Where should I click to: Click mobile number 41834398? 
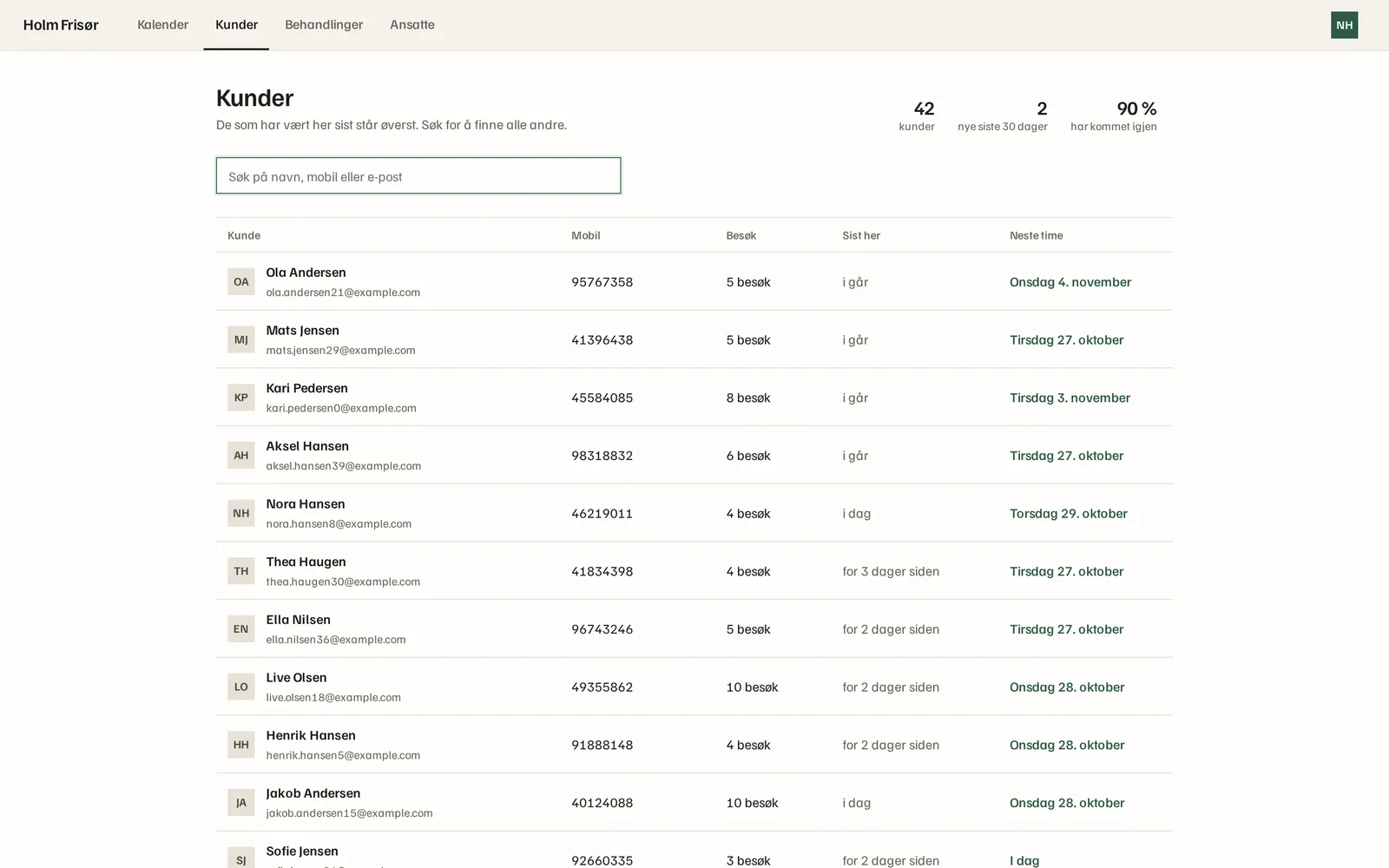tap(602, 571)
